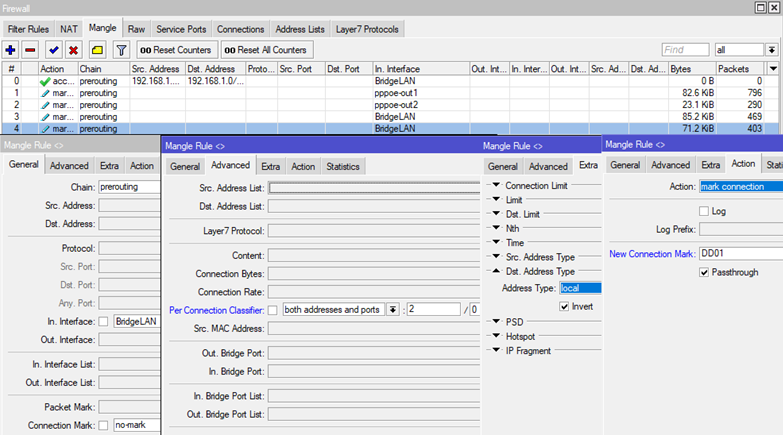Switch to the NAT tab
The height and width of the screenshot is (435, 783).
(x=68, y=29)
